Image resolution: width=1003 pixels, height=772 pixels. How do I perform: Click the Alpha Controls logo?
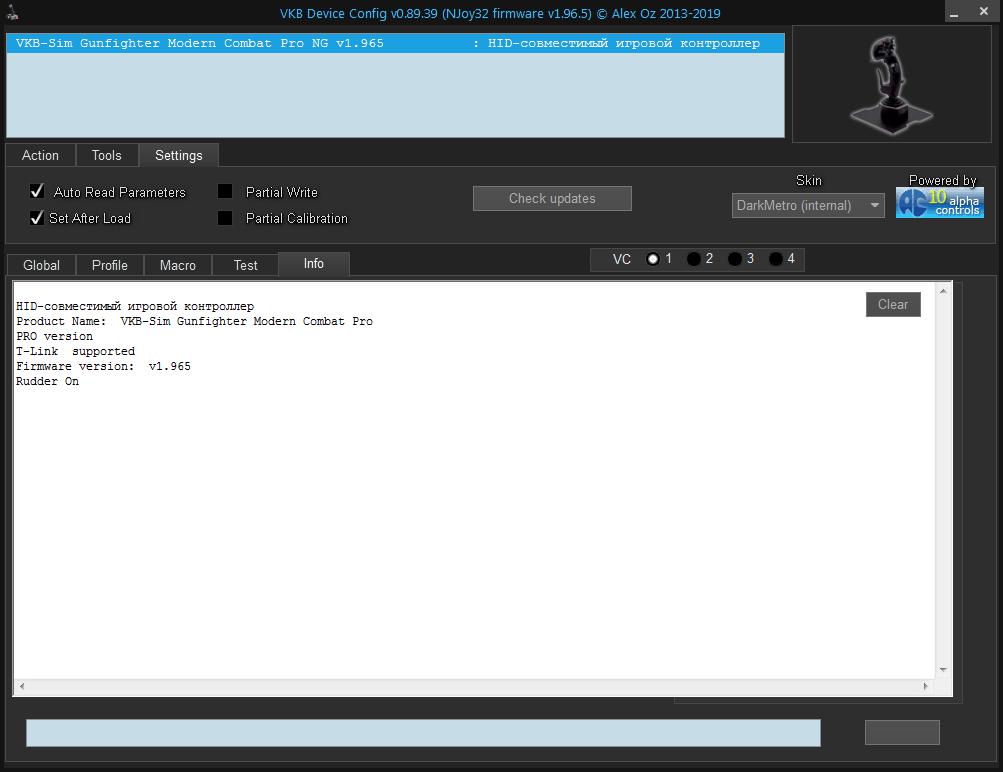pyautogui.click(x=939, y=203)
